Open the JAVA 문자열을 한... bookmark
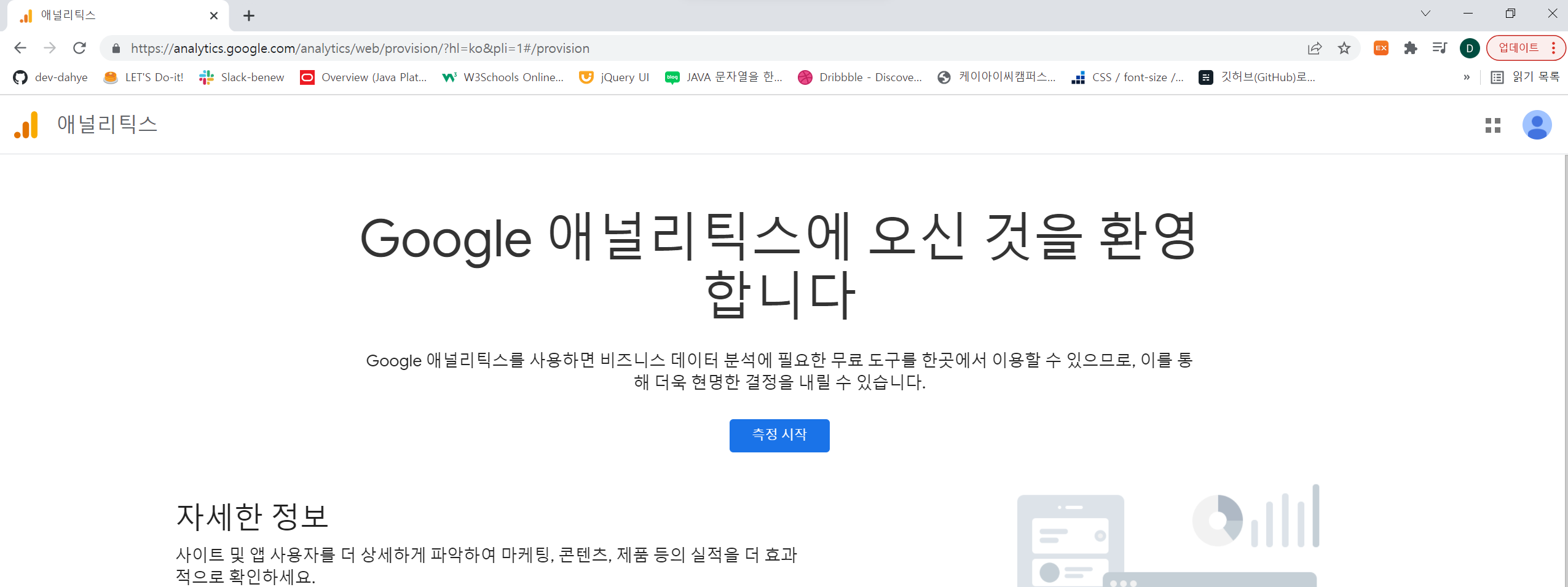The width and height of the screenshot is (1568, 587). (x=723, y=77)
